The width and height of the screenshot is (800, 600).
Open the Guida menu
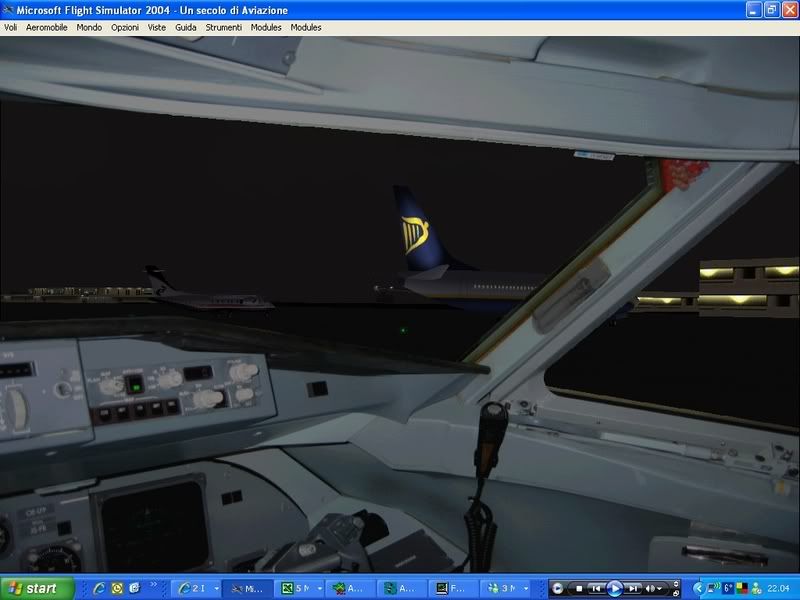pos(186,28)
